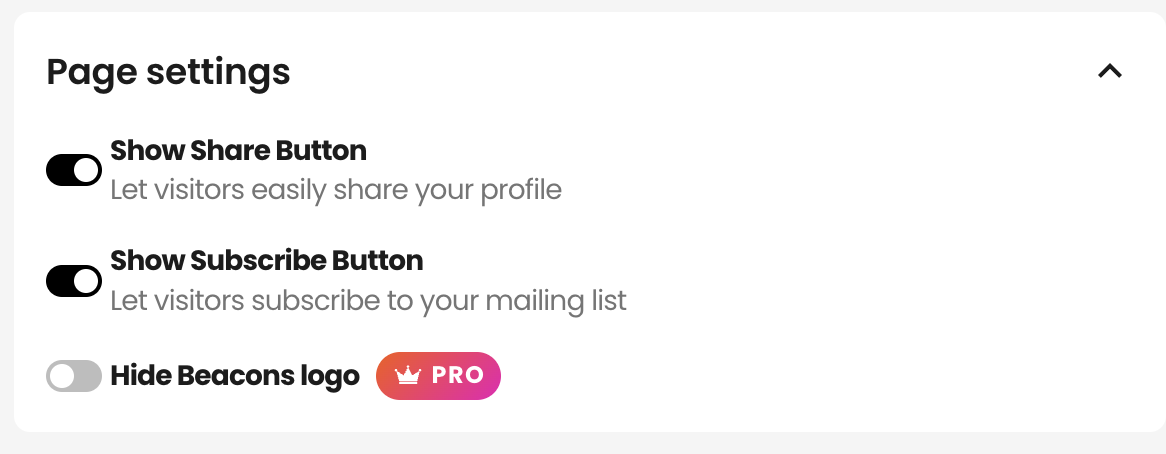Click the word 'settings' in the section title

tap(218, 74)
